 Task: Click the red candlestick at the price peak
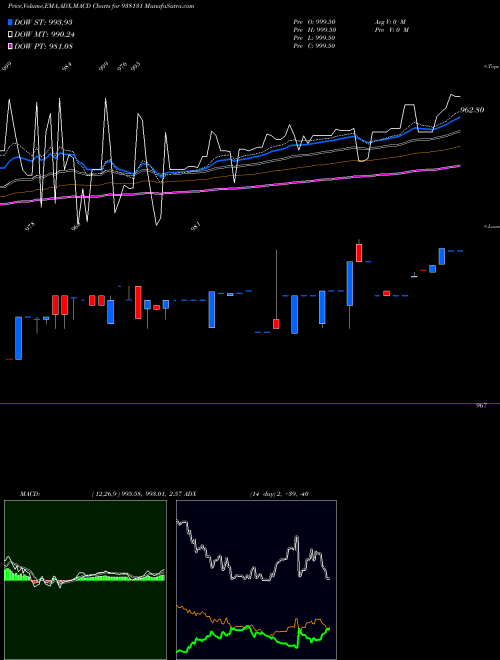click(x=359, y=253)
